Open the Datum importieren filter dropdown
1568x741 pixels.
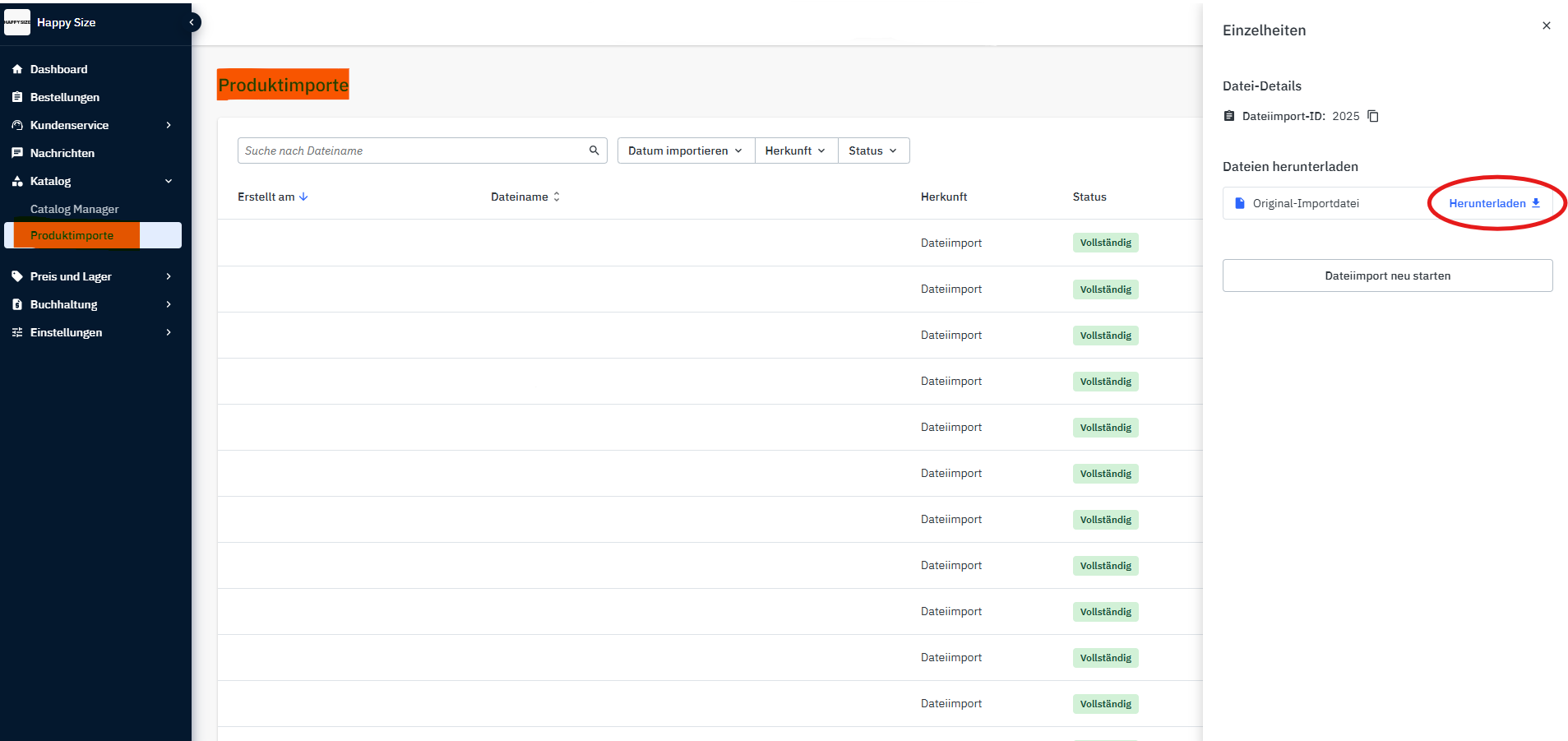685,151
